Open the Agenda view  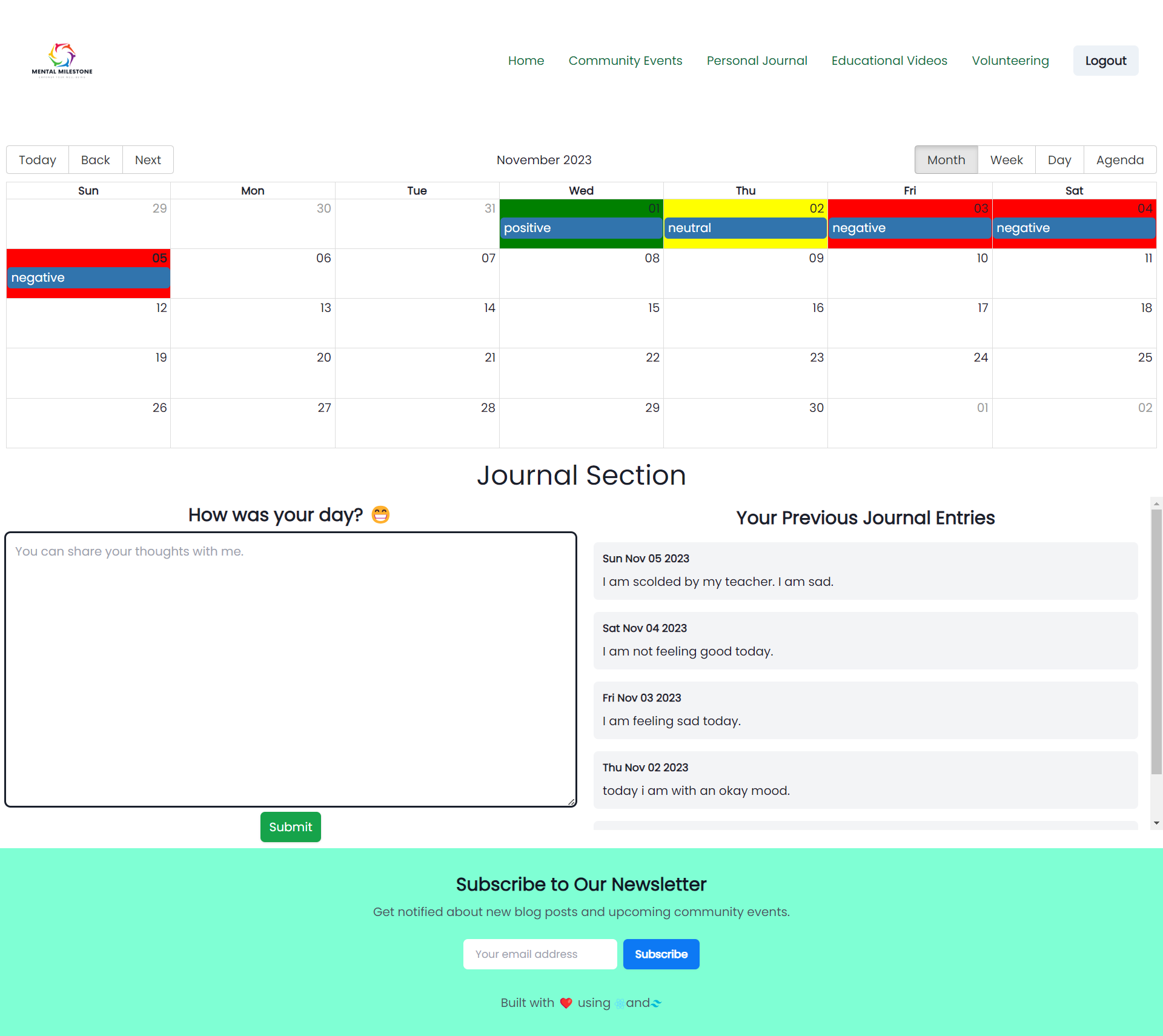tap(1119, 159)
